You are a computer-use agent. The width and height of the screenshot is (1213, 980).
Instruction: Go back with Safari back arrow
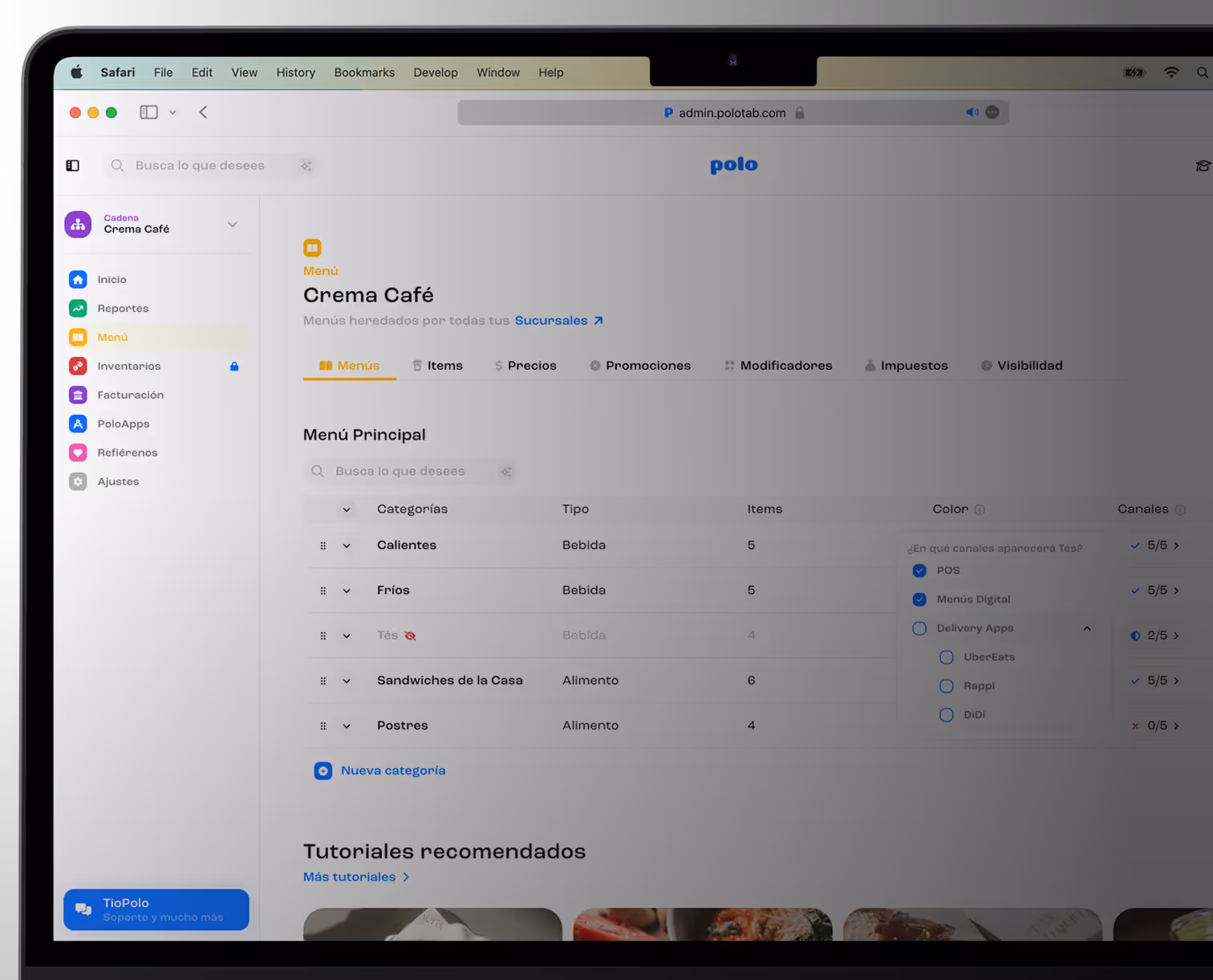point(203,112)
